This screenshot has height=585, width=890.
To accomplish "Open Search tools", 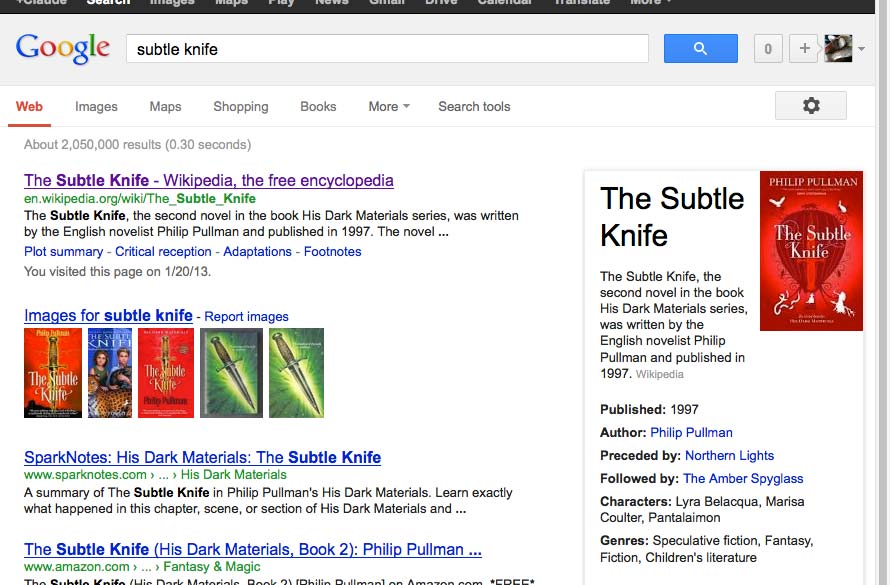I will (x=474, y=107).
